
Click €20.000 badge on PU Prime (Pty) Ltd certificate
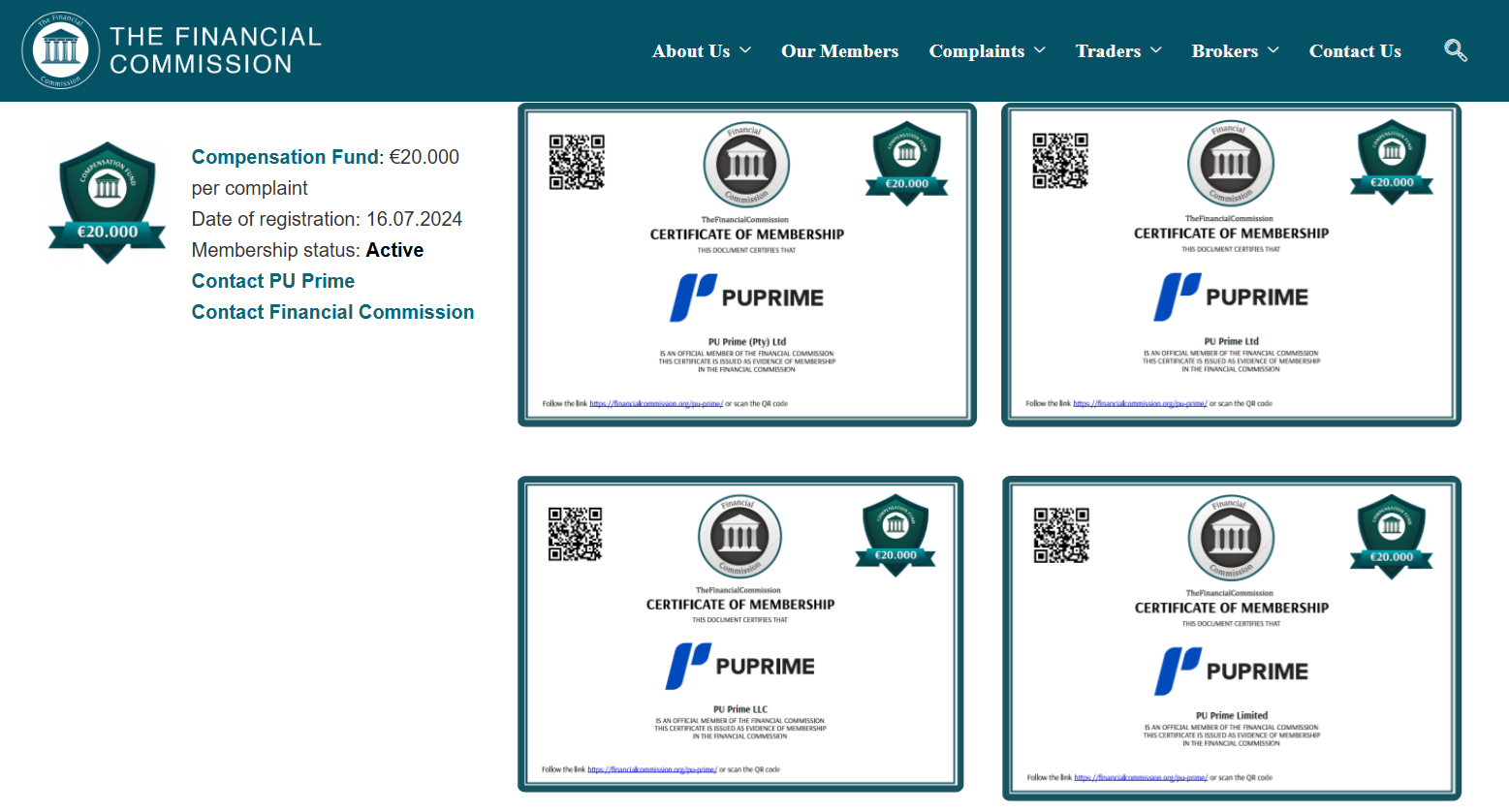tap(907, 164)
